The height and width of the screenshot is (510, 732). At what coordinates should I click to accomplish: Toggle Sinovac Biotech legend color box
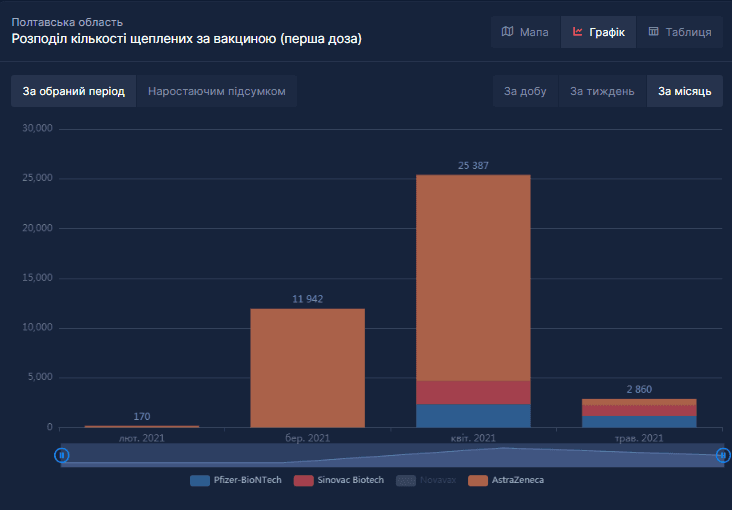303,481
